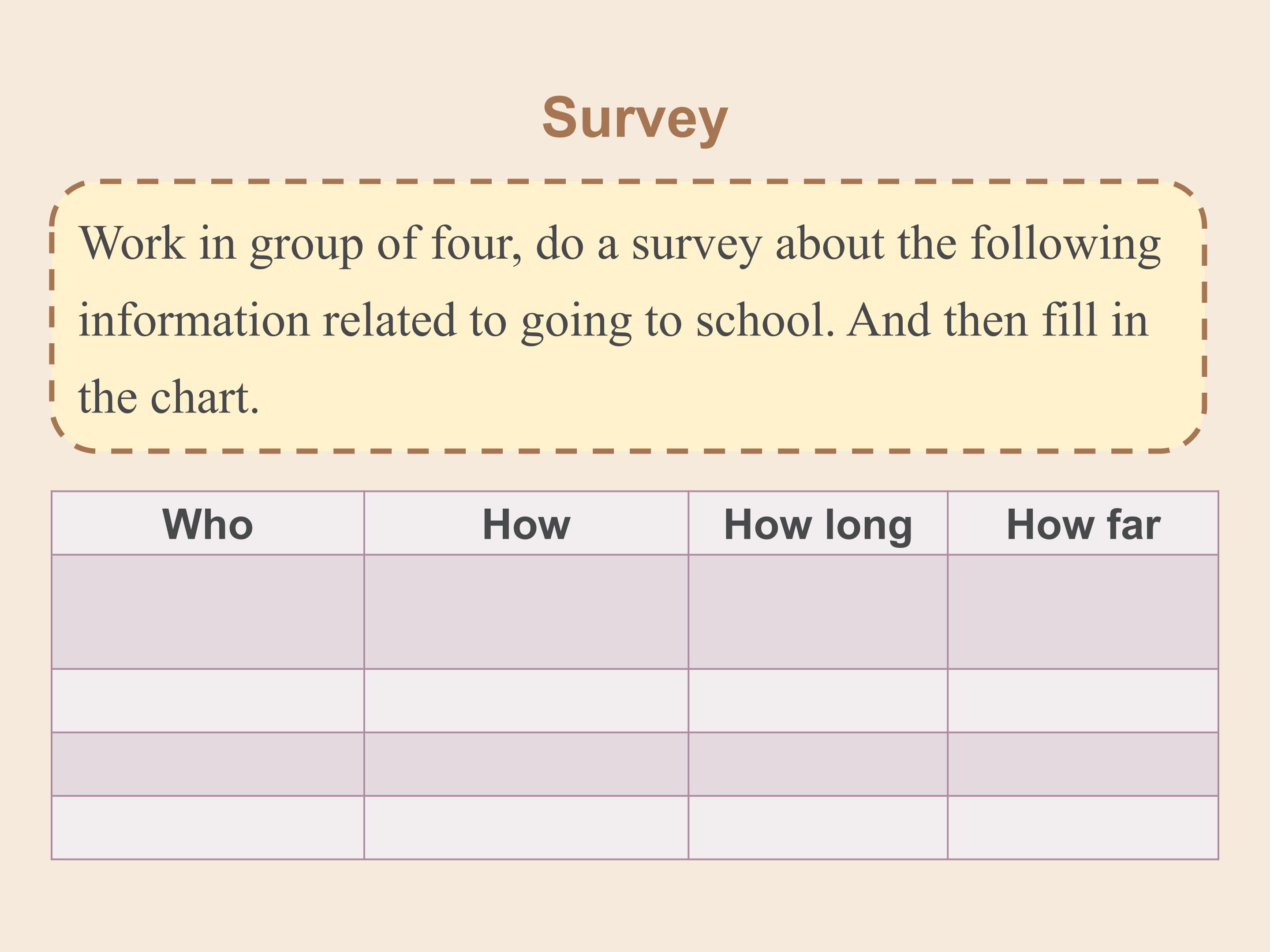Select the dashed instruction text box

coord(629,317)
